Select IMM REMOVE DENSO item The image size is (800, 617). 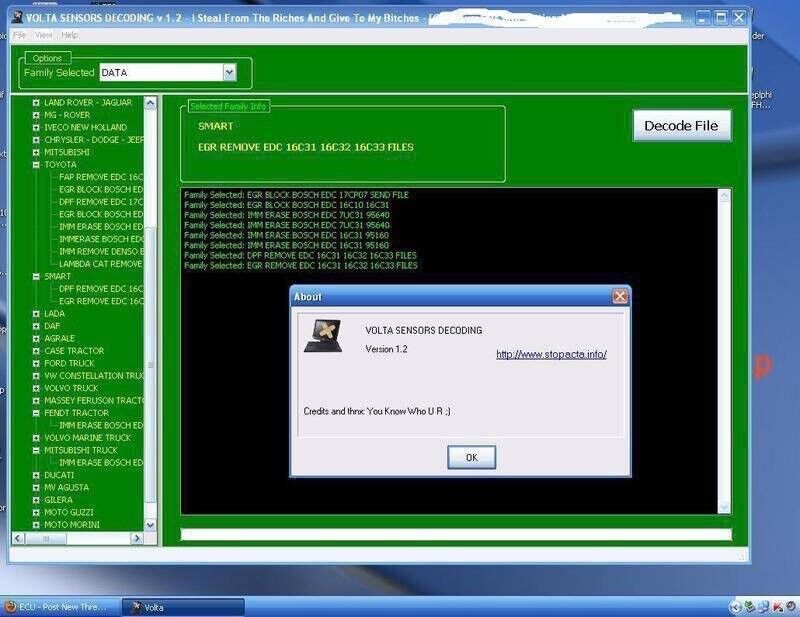(101, 252)
